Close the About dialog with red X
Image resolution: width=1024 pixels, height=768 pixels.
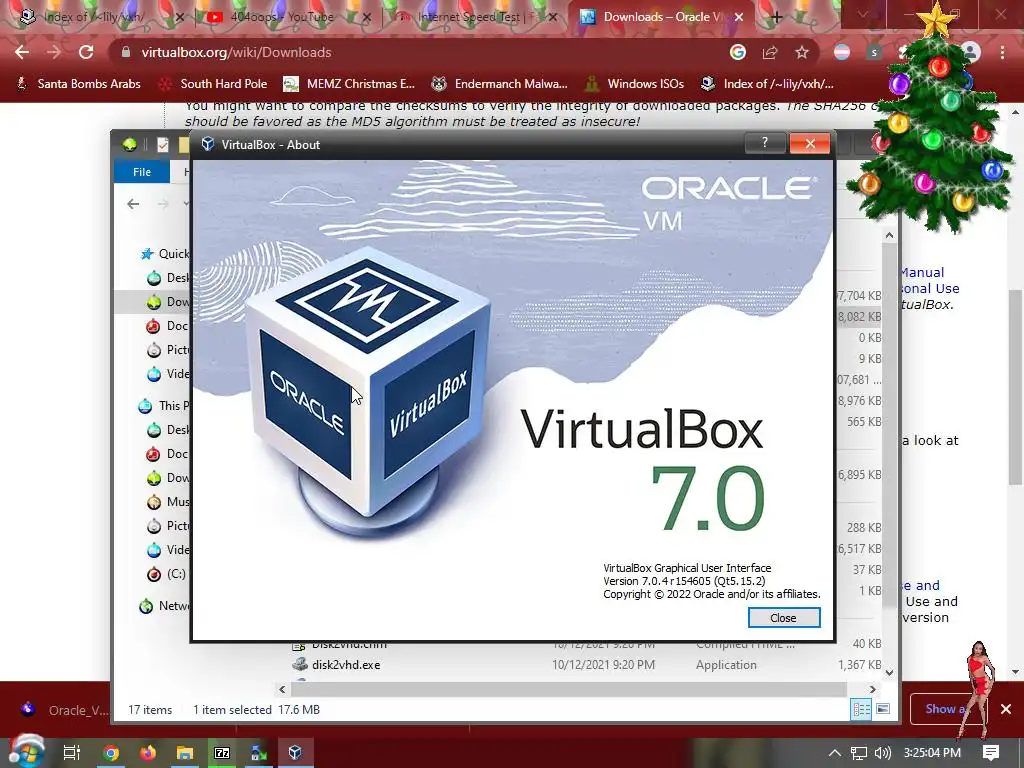810,144
